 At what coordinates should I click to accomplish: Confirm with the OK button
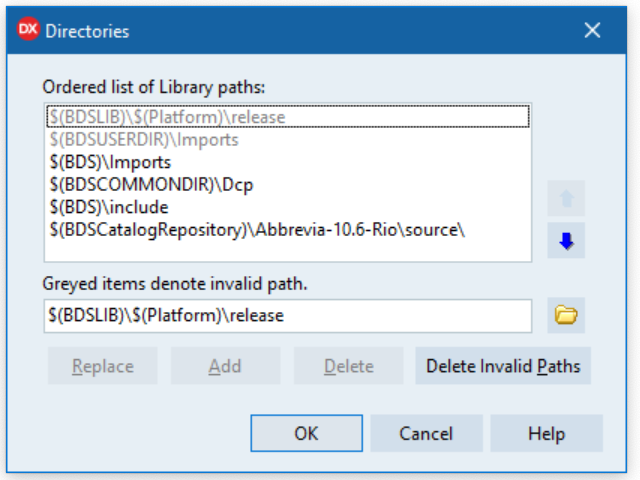(x=306, y=434)
